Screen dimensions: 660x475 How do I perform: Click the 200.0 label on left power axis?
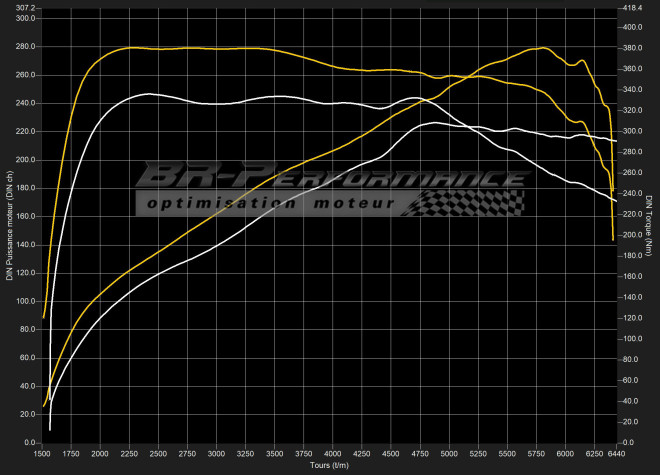[23, 160]
